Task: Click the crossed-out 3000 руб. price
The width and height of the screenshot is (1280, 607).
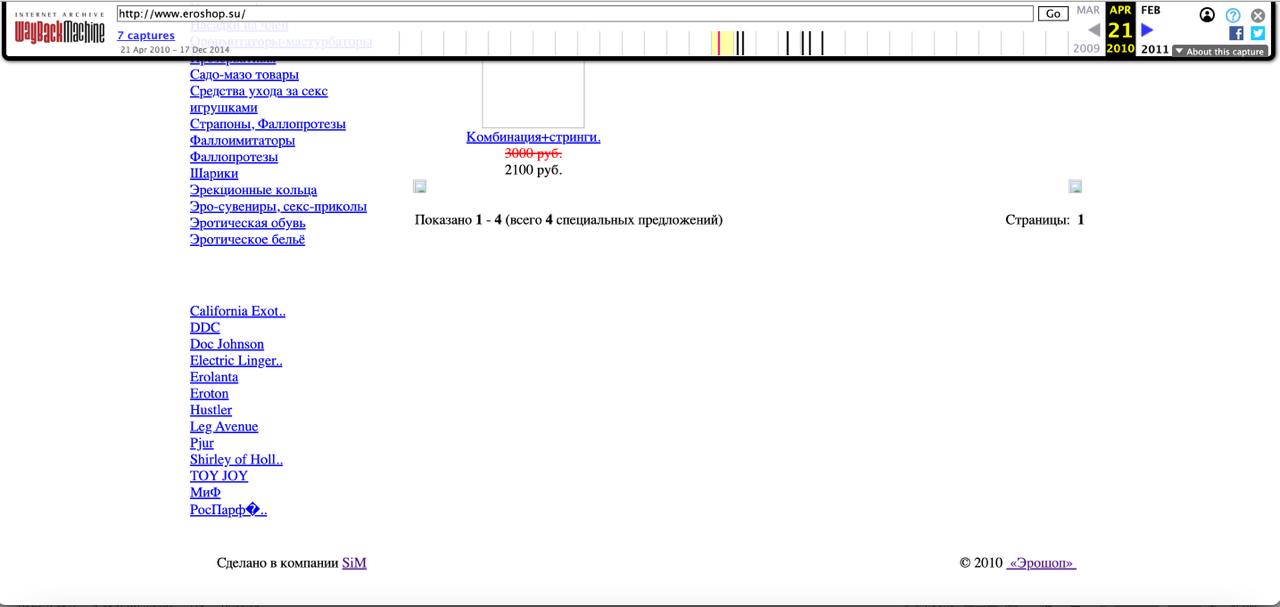Action: pyautogui.click(x=533, y=153)
